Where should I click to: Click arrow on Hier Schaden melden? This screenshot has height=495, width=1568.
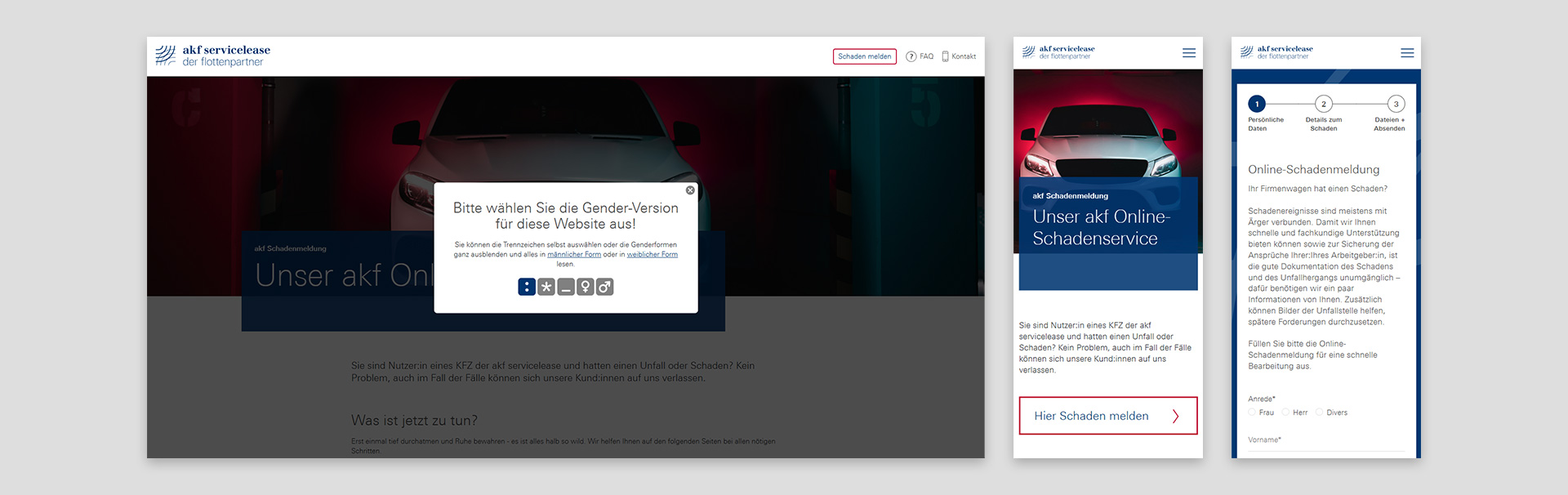[x=1175, y=417]
